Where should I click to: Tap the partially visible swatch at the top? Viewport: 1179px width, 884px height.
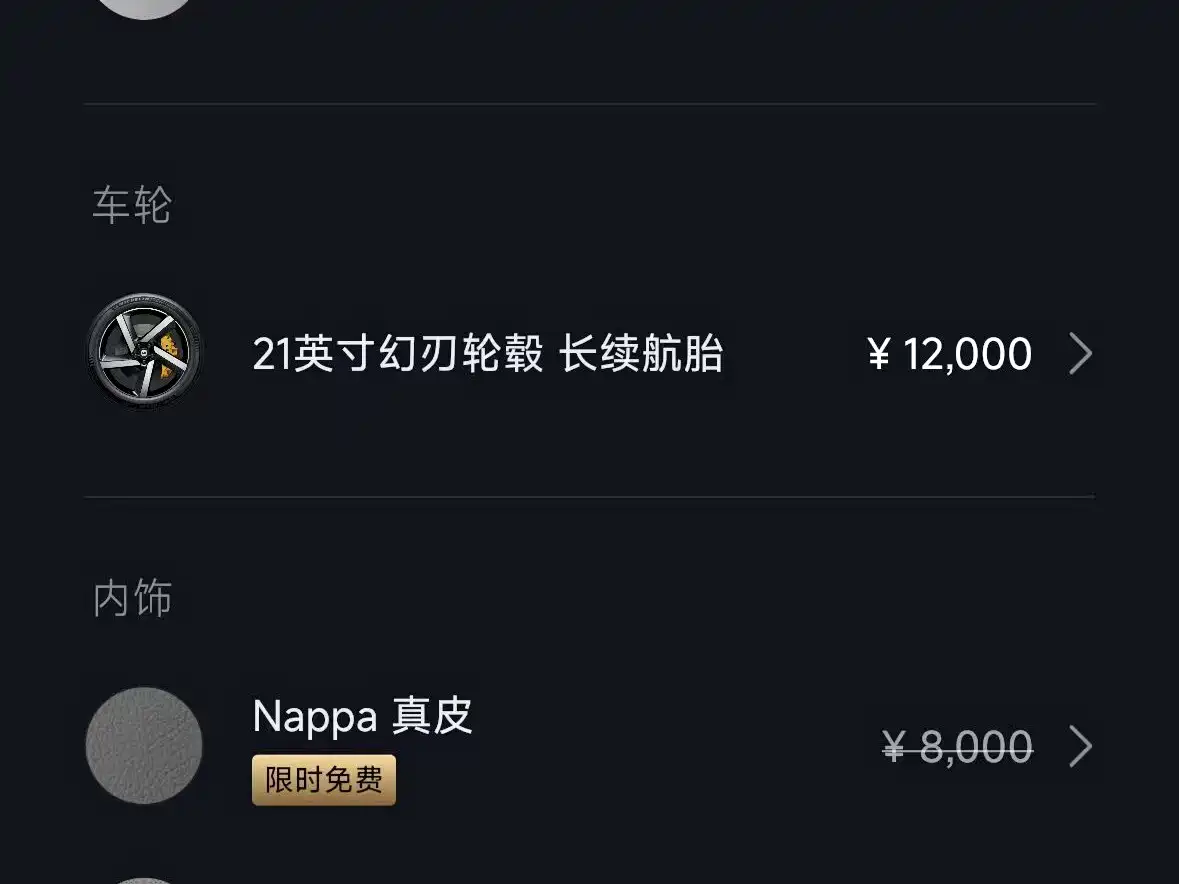[144, 7]
